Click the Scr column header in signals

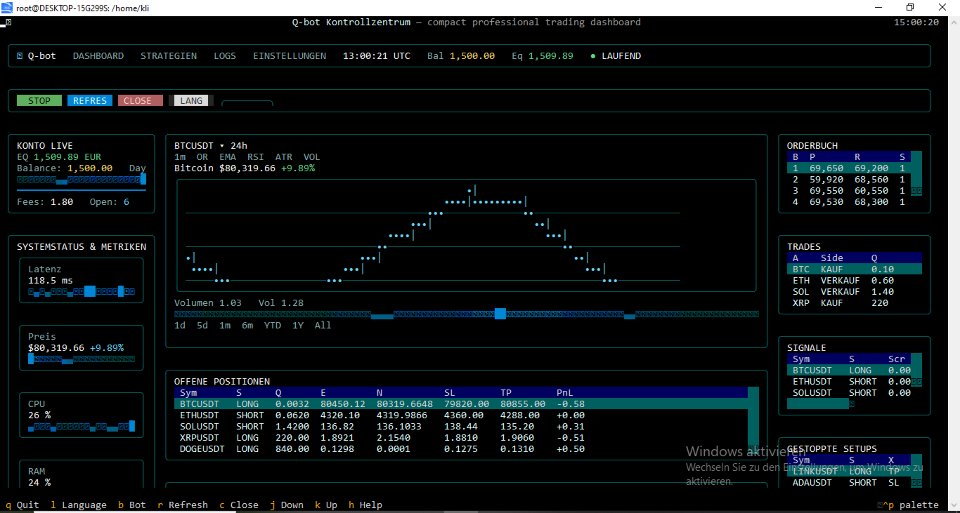pyautogui.click(x=896, y=359)
